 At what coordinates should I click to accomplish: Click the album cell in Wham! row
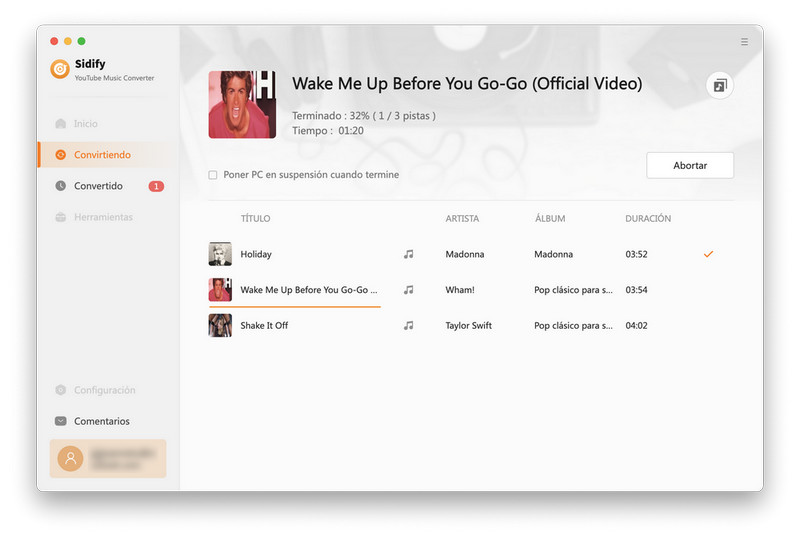pos(573,290)
